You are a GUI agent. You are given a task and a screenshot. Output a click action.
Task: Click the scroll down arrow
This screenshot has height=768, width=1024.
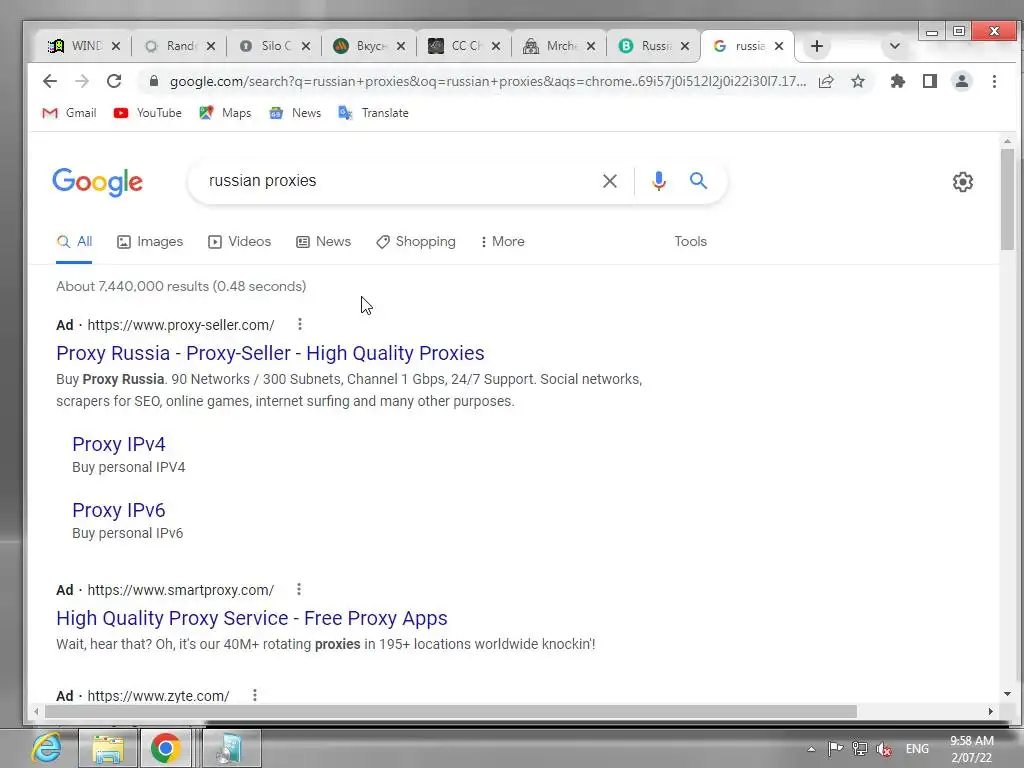[x=1007, y=694]
